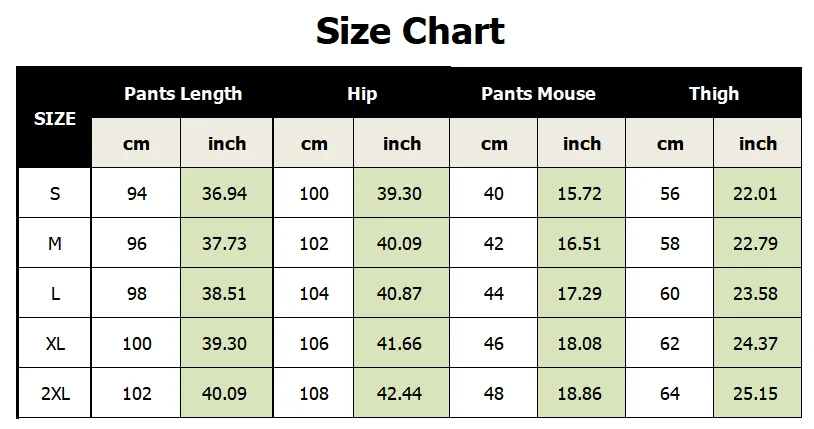Select the S size row label
The height and width of the screenshot is (429, 814).
[55, 193]
